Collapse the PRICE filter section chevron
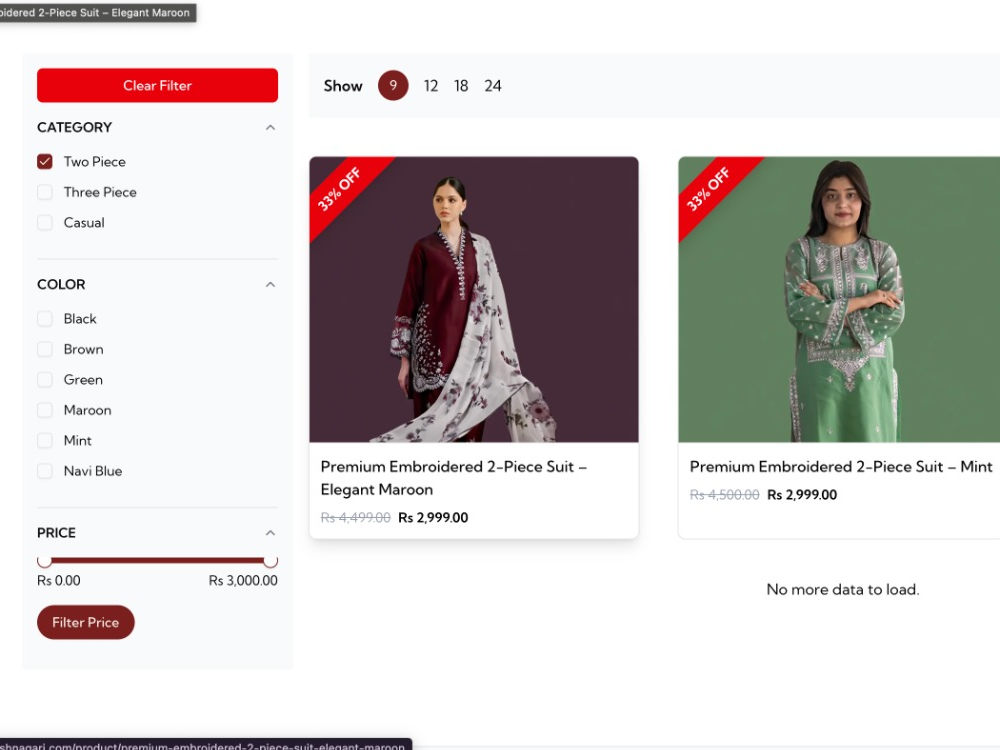Viewport: 1000px width, 750px height. (x=270, y=533)
